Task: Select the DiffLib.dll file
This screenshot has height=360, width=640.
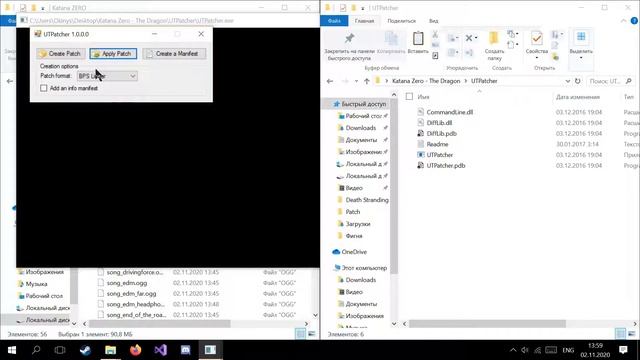Action: (x=439, y=123)
